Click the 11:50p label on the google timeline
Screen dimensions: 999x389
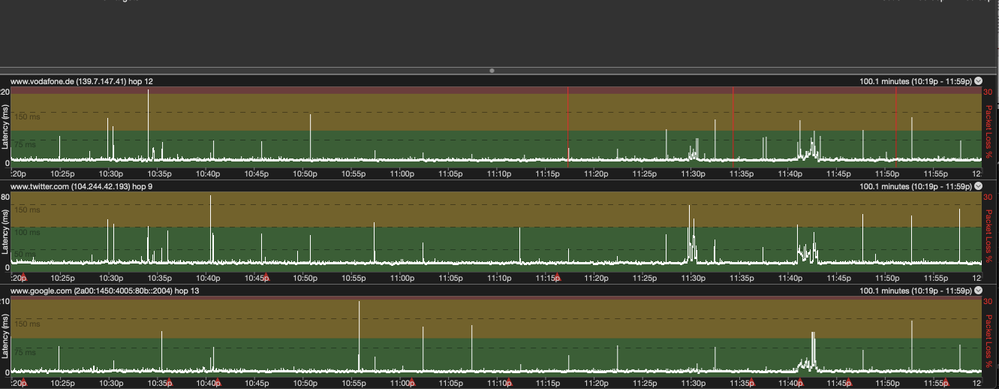[888, 383]
